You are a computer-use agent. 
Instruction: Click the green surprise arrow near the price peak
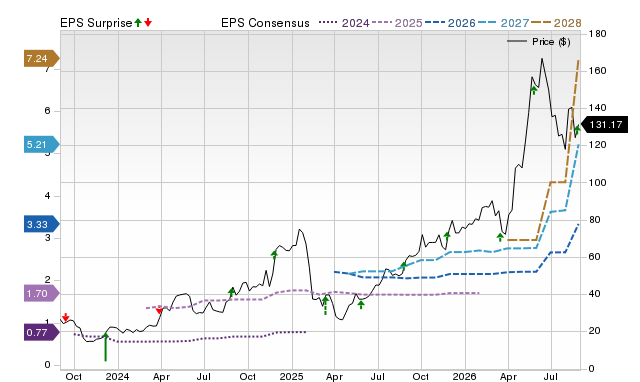[533, 90]
